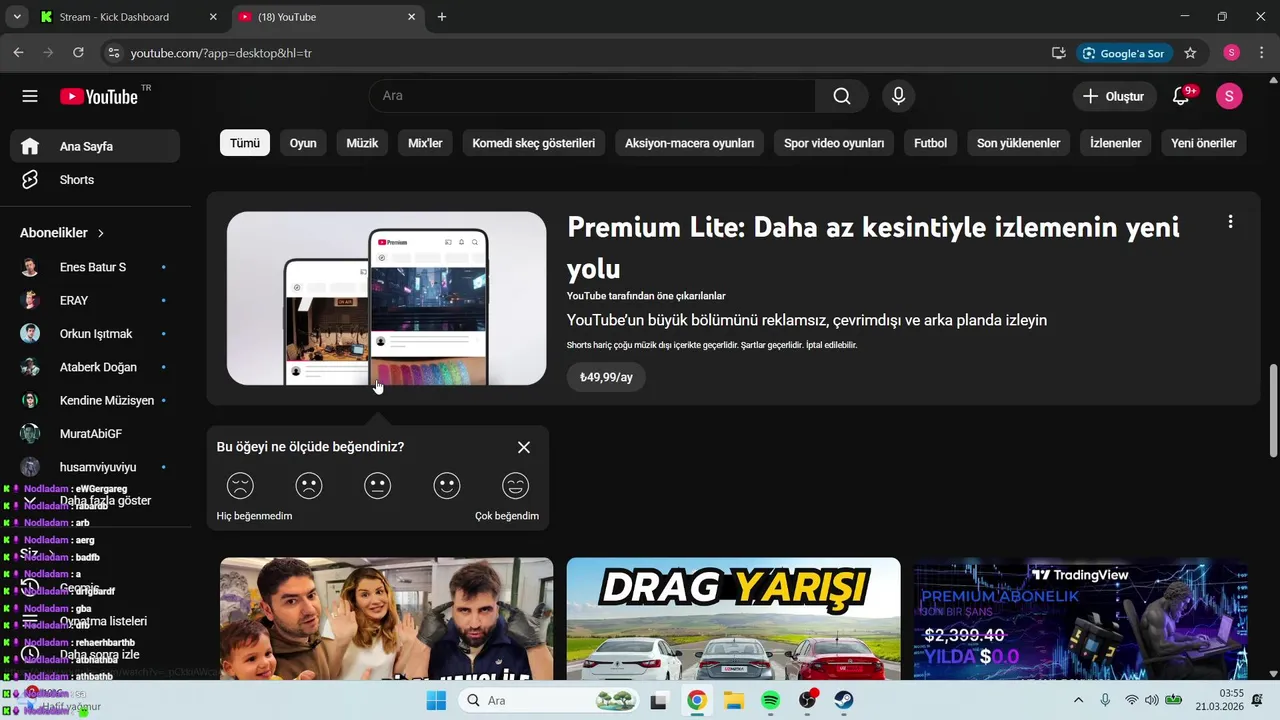1280x720 pixels.
Task: Select the smiling face rating
Action: (446, 486)
